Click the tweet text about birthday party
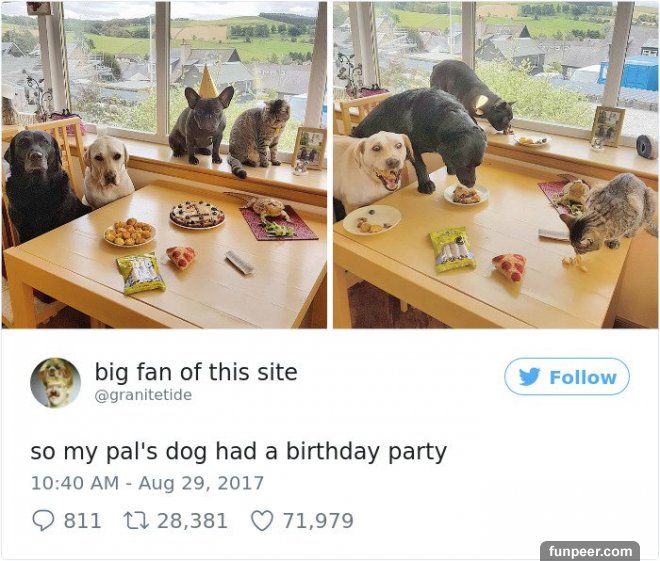660x561 pixels. [238, 452]
